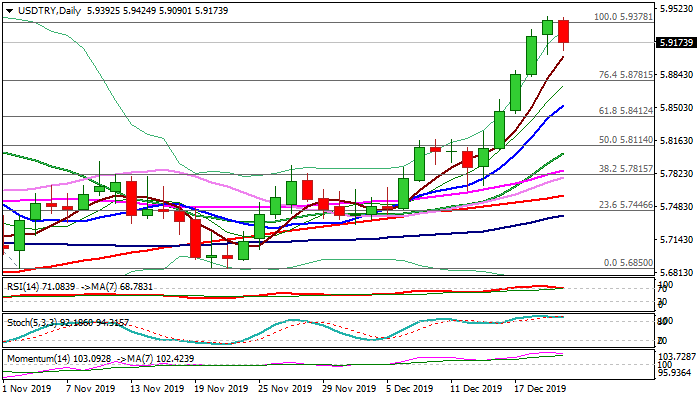Click the Fibonacci label 100.0 5.93781
Image resolution: width=700 pixels, height=400 pixels.
coord(623,17)
